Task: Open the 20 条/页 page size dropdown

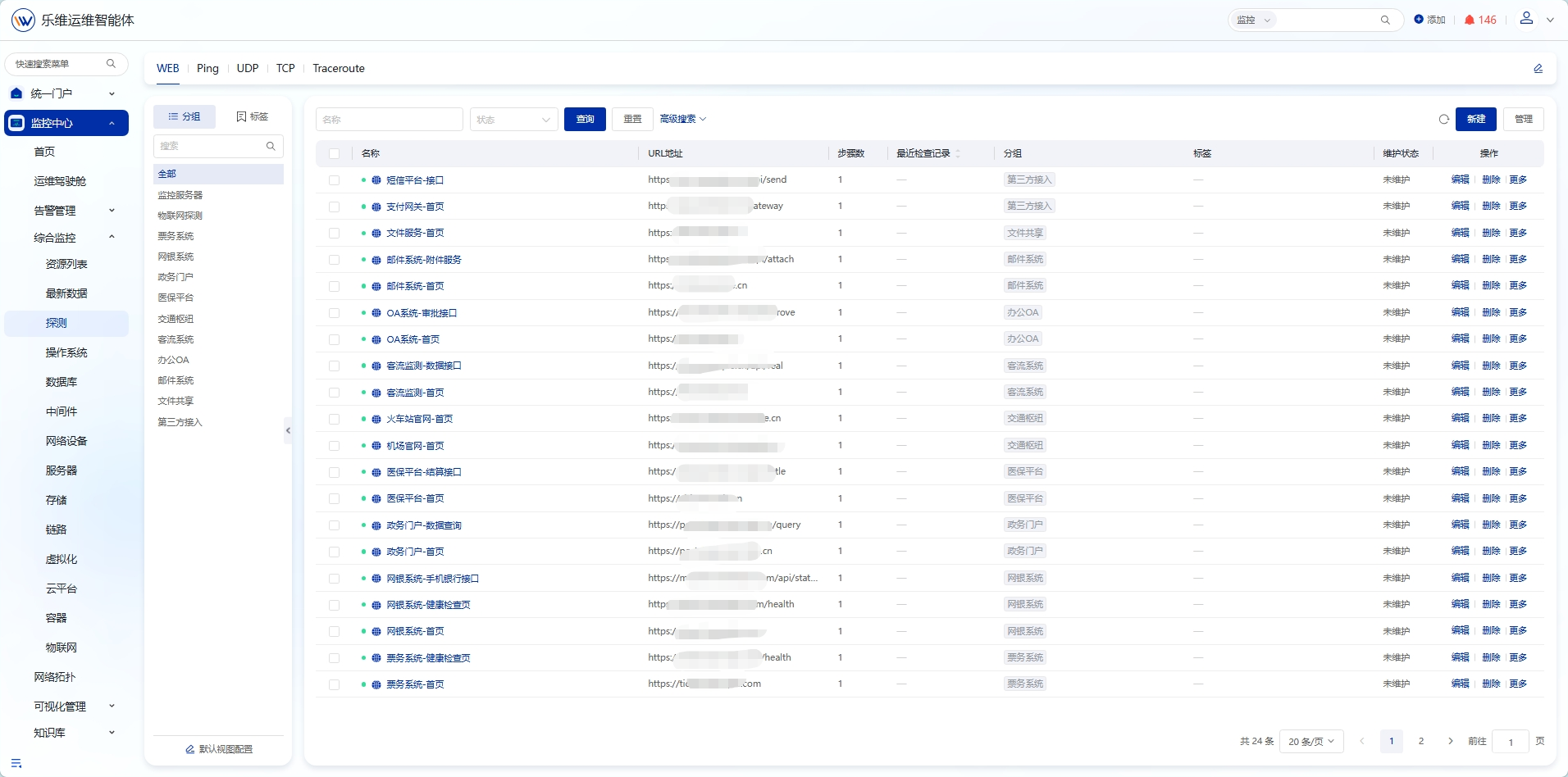Action: pos(1311,742)
